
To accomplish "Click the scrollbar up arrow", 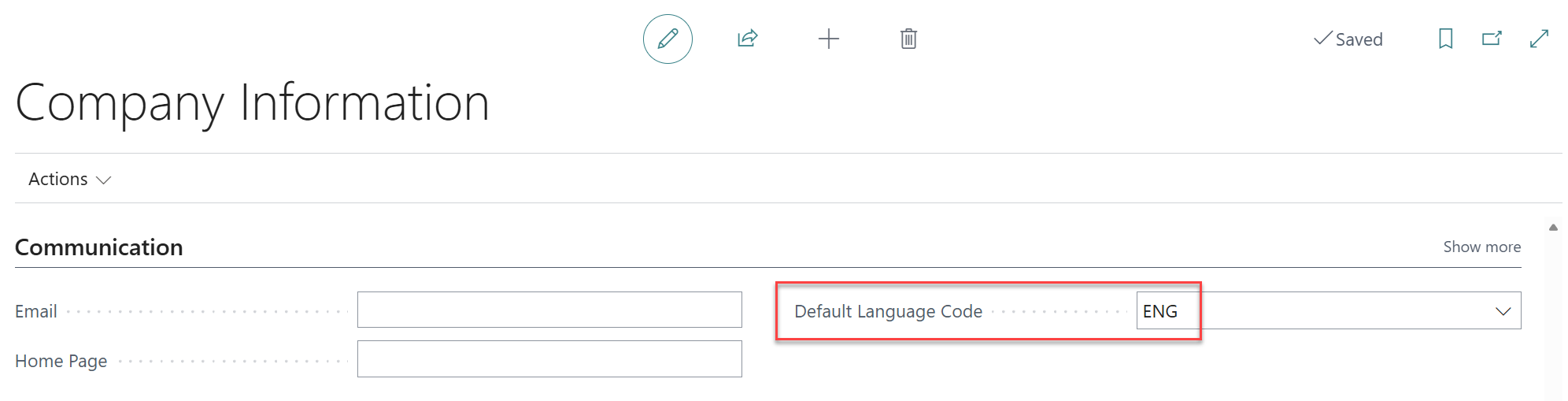I will 1553,228.
